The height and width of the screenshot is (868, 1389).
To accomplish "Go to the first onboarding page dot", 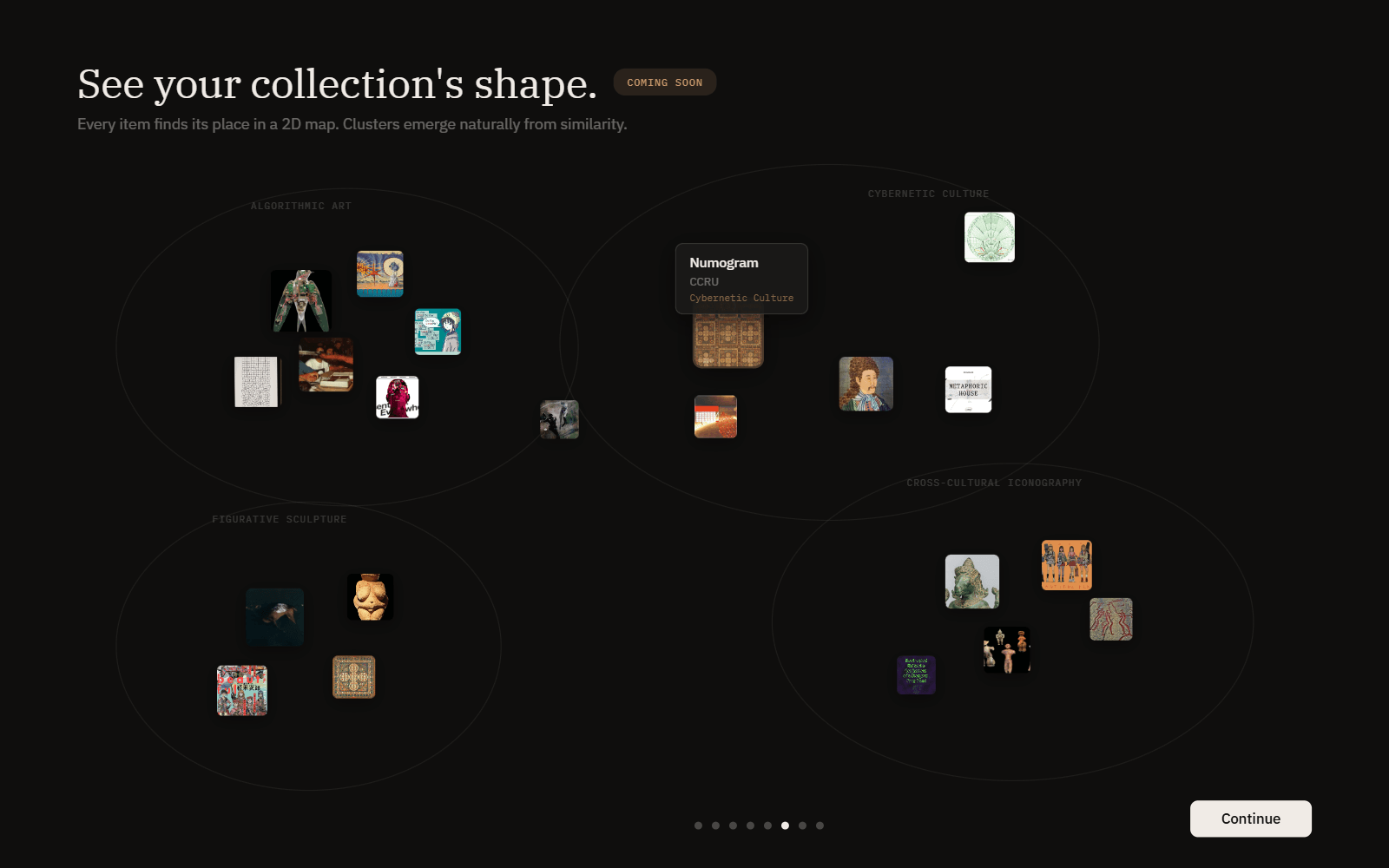I will coord(698,825).
